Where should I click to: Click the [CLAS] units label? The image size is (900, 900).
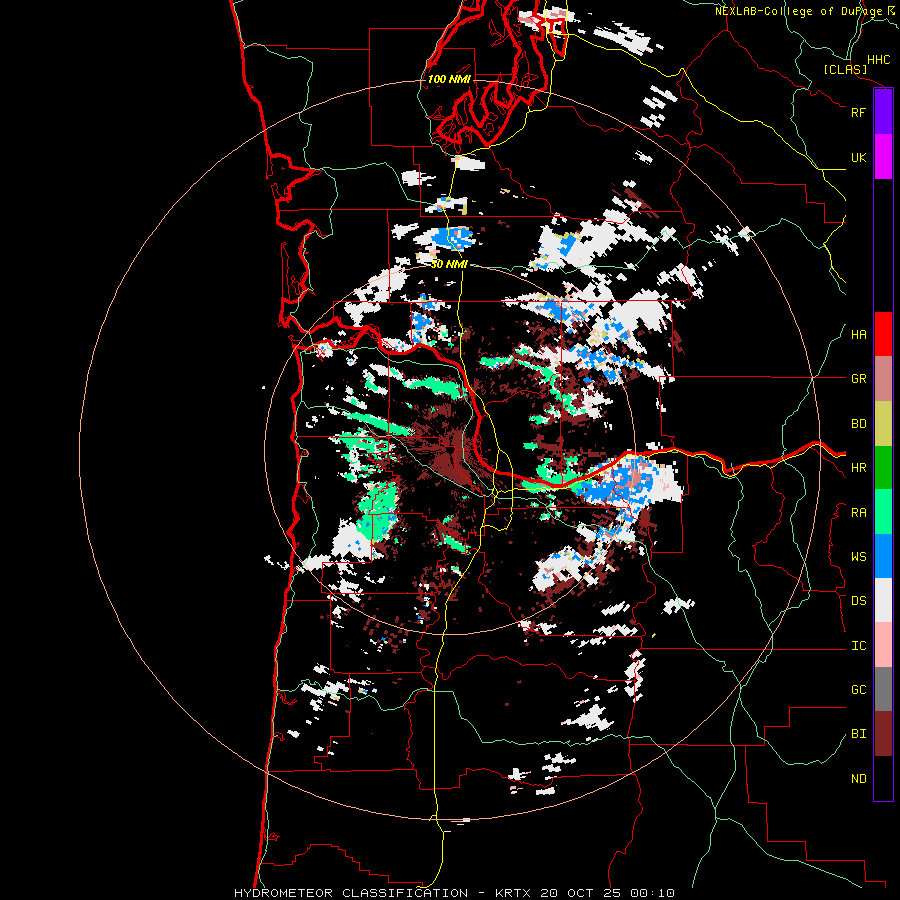(x=845, y=69)
